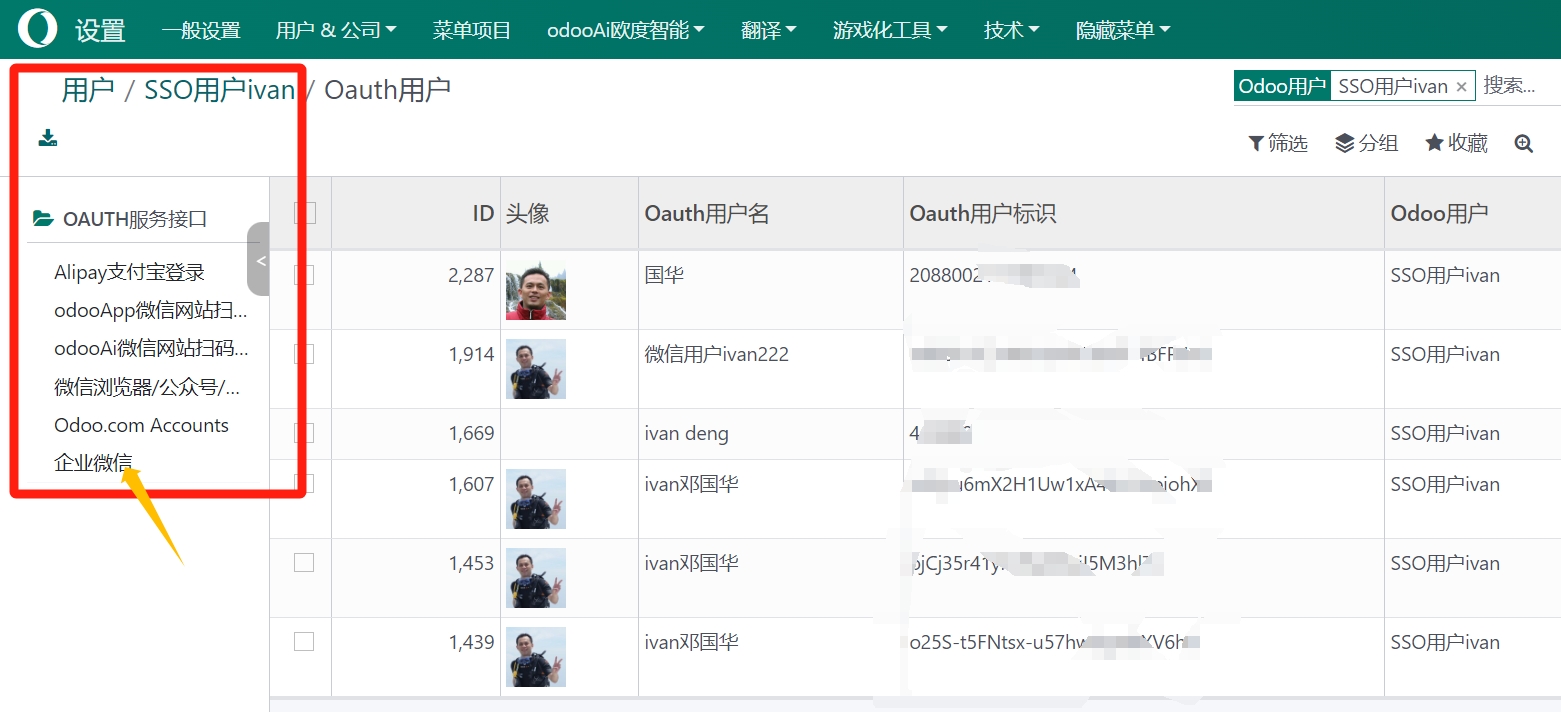Open the record named 微信用户ivan222
1561x712 pixels.
[717, 354]
